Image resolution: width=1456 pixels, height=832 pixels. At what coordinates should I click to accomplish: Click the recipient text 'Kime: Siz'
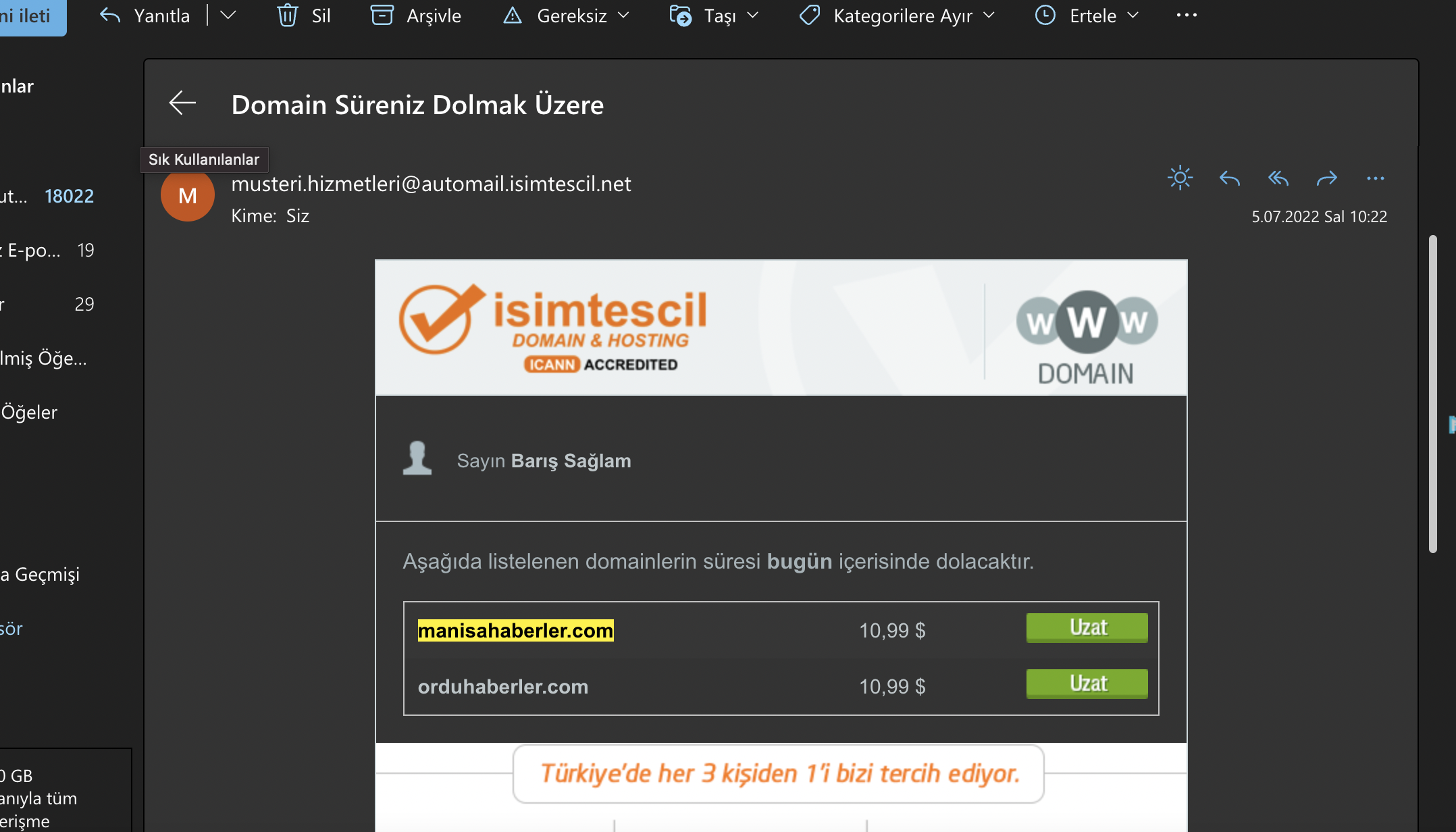click(x=270, y=215)
